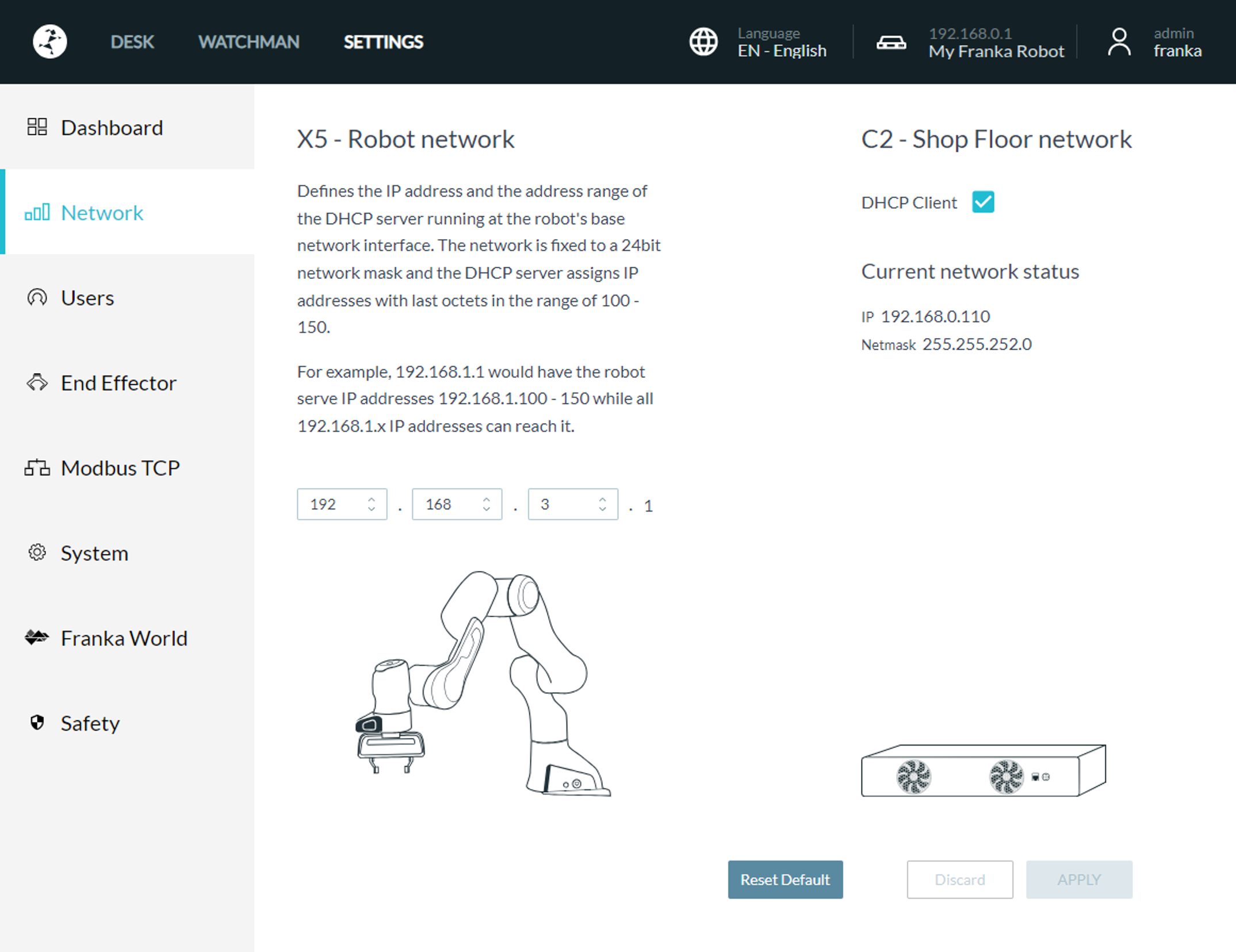Screen dimensions: 1236x952
Task: Open Safety settings via shield icon
Action: click(x=37, y=723)
